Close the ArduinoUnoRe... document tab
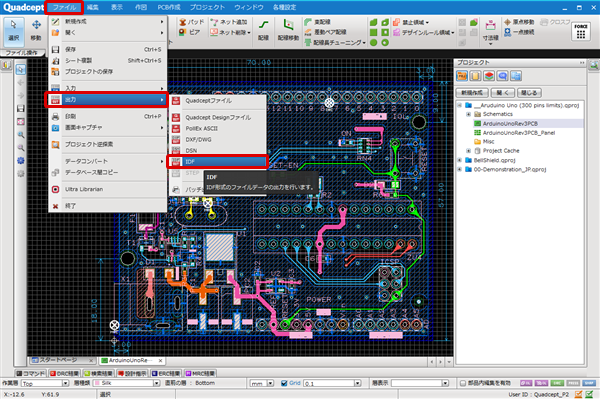The height and width of the screenshot is (399, 600). (x=160, y=360)
